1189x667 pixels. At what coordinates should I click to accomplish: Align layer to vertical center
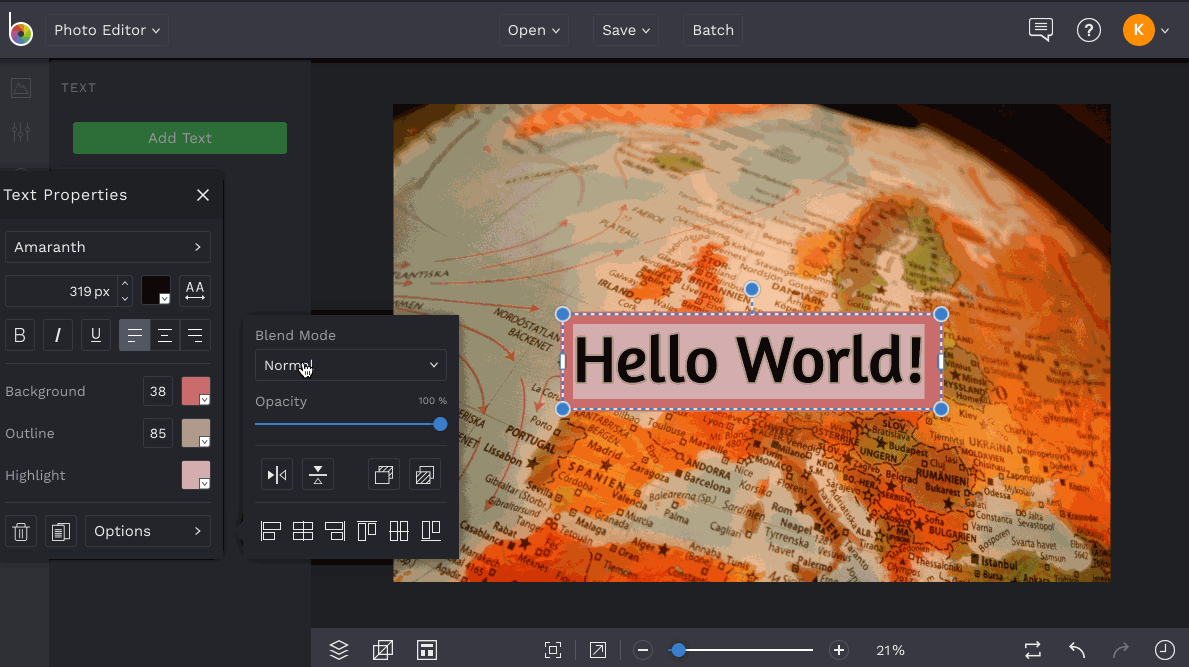(399, 531)
